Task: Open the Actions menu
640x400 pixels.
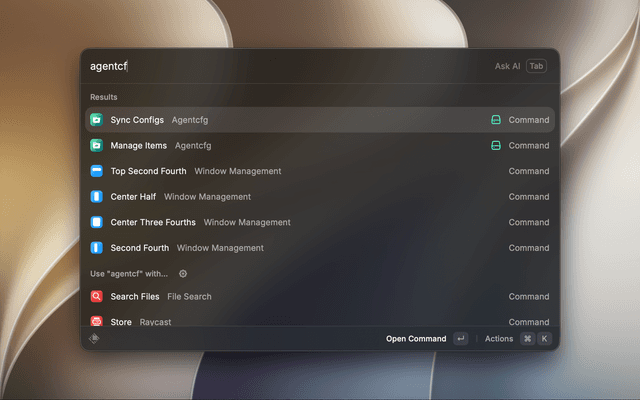Action: pyautogui.click(x=499, y=338)
